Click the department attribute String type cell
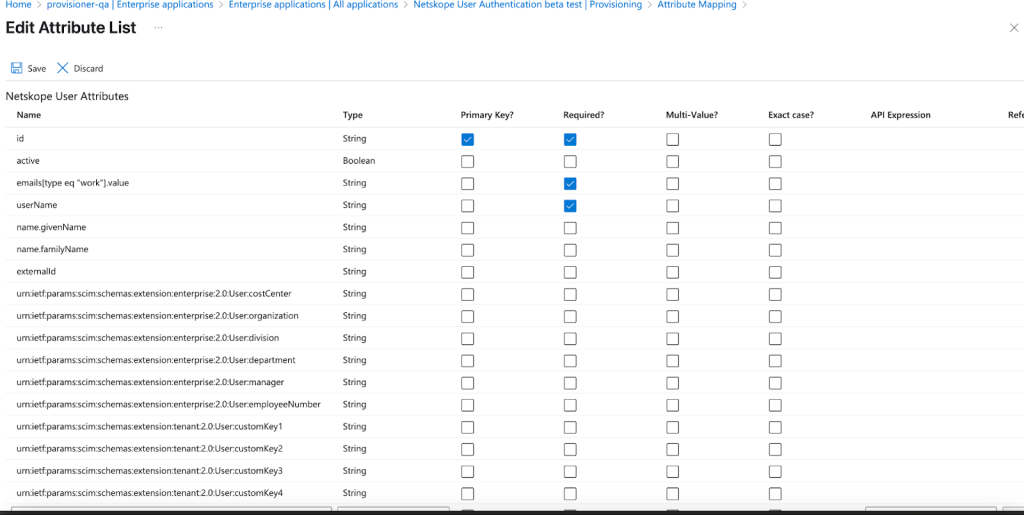This screenshot has height=515, width=1024. click(x=354, y=360)
